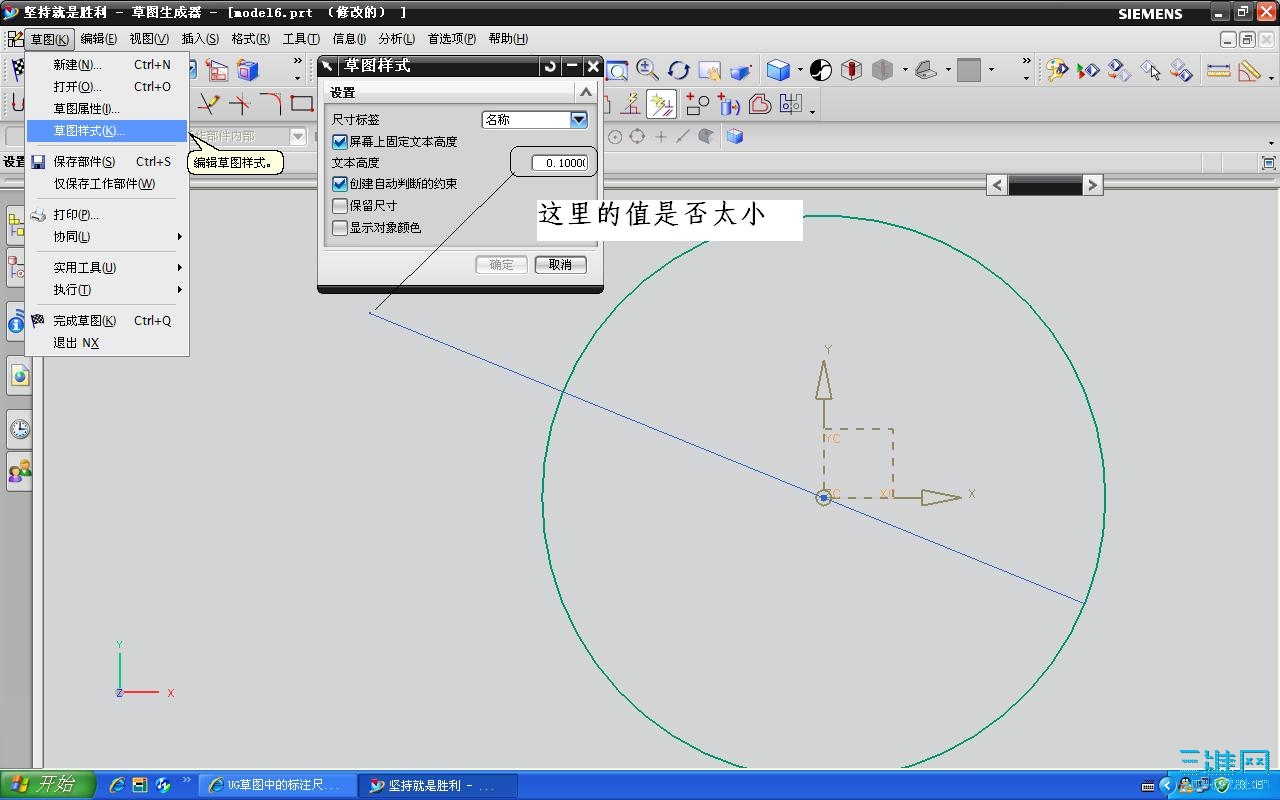1280x800 pixels.
Task: Expand the 协同 submenu arrow
Action: [x=180, y=237]
